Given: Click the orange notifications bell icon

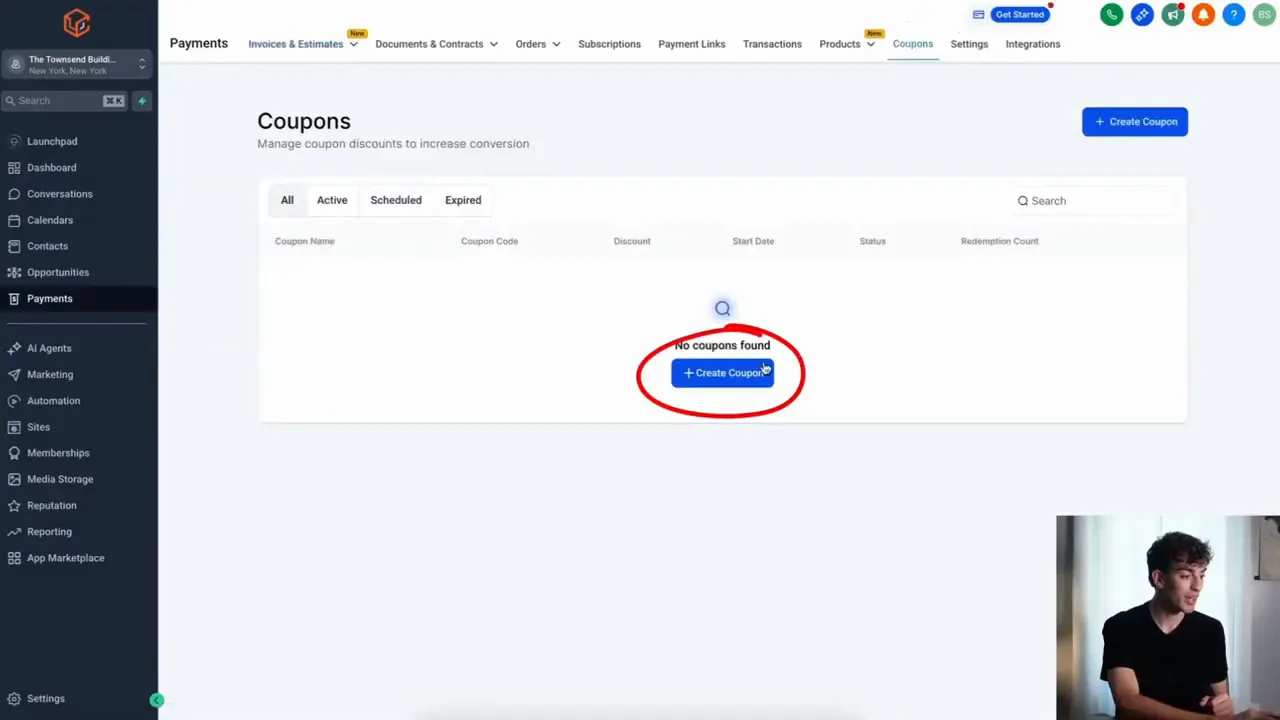Looking at the screenshot, I should (1203, 14).
